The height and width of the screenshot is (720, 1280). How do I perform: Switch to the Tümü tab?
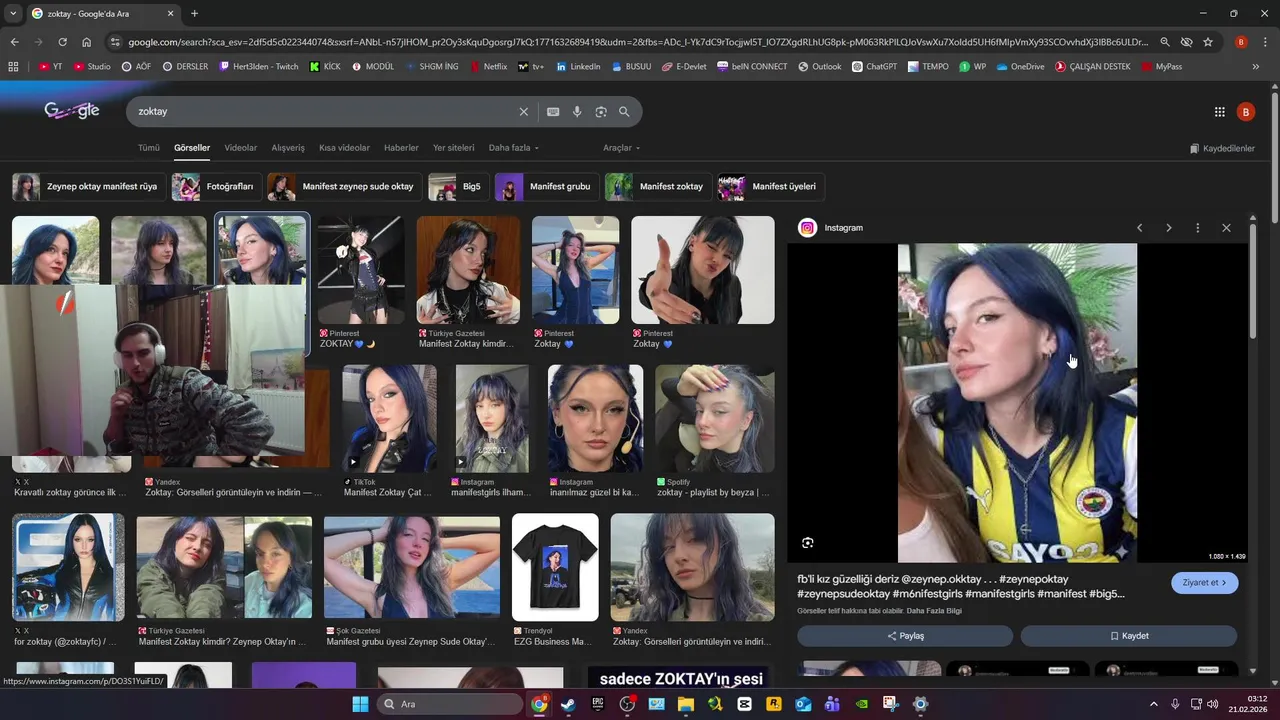(149, 148)
